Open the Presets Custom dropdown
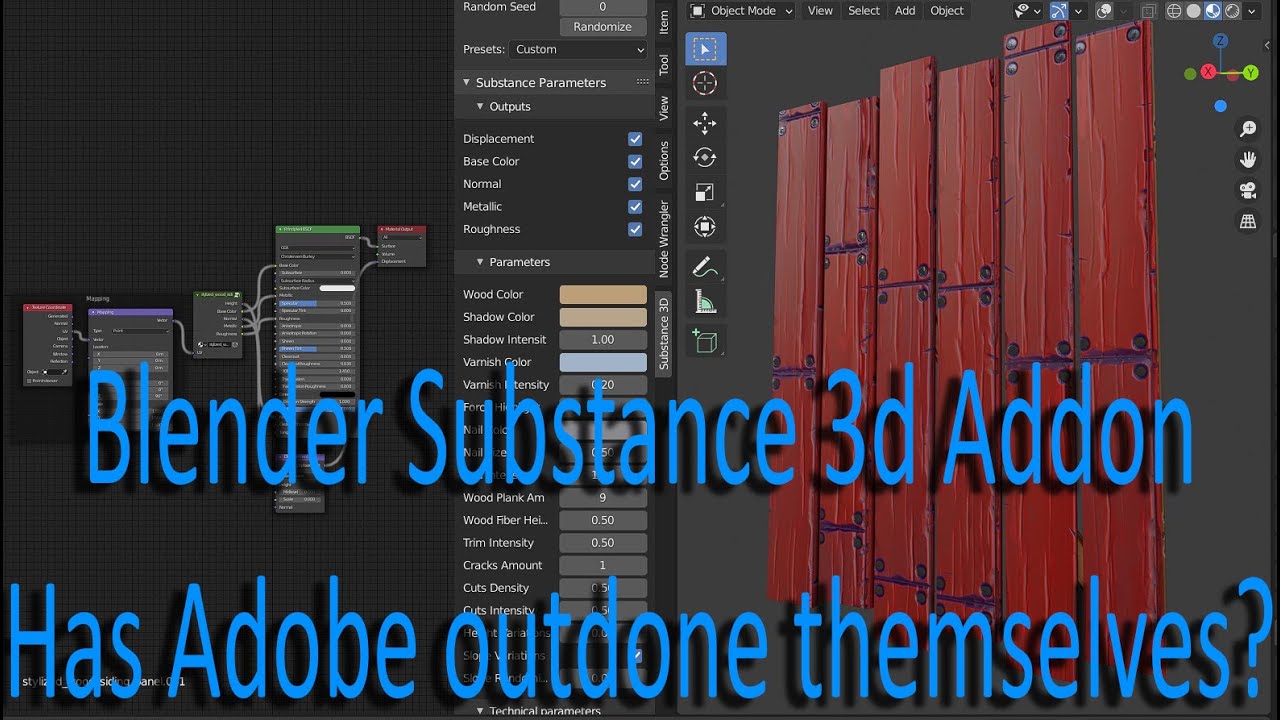The height and width of the screenshot is (720, 1280). tap(579, 49)
